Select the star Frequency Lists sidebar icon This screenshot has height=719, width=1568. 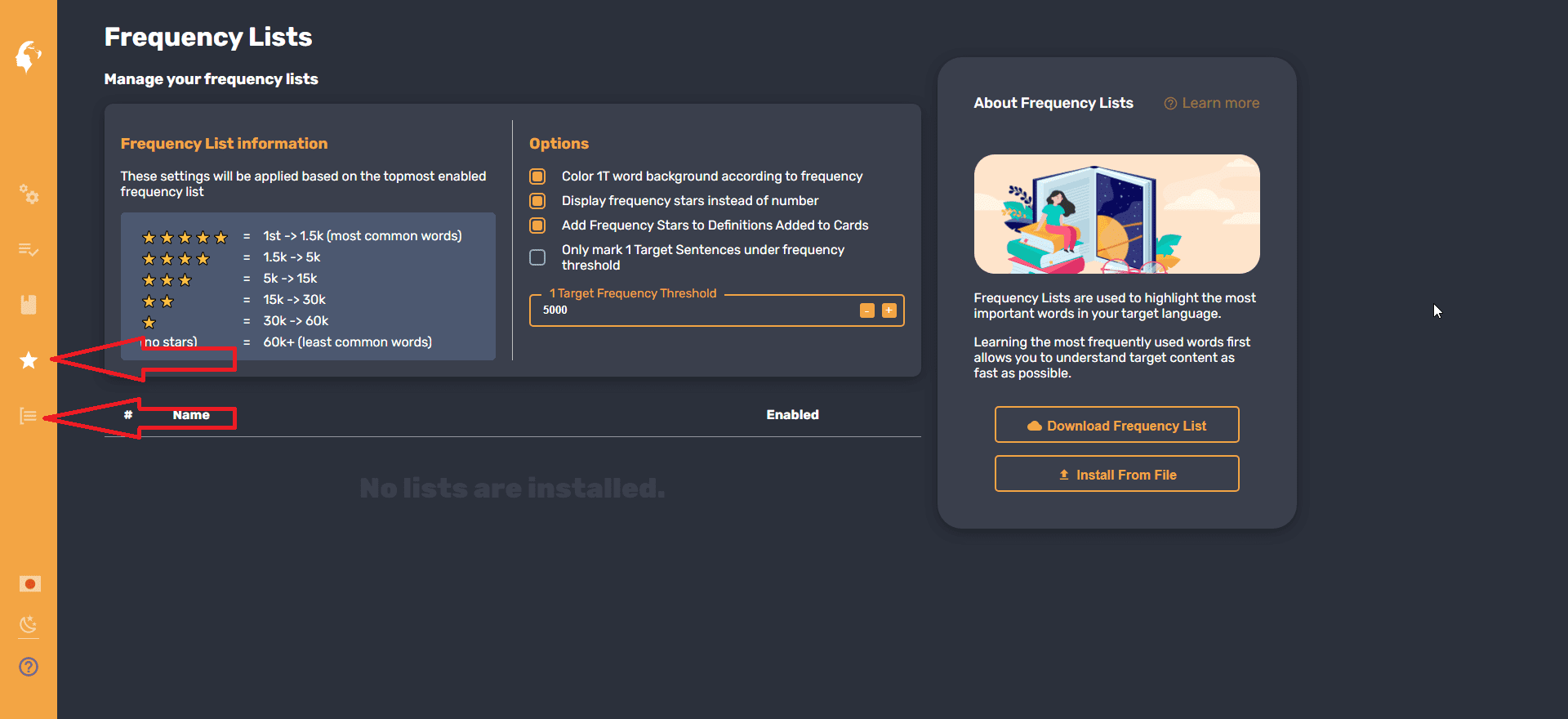click(x=29, y=360)
